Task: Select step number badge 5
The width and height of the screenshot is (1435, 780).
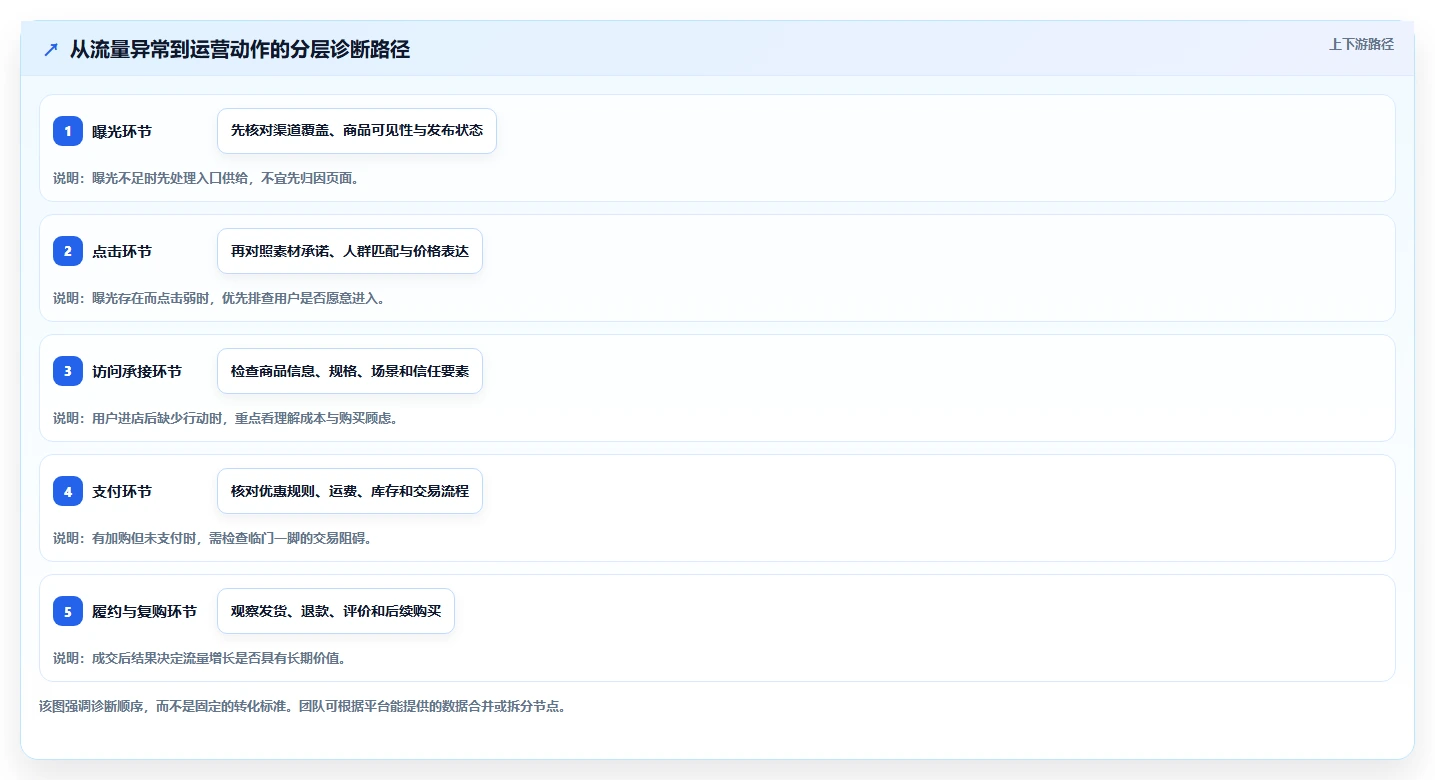Action: pos(68,611)
